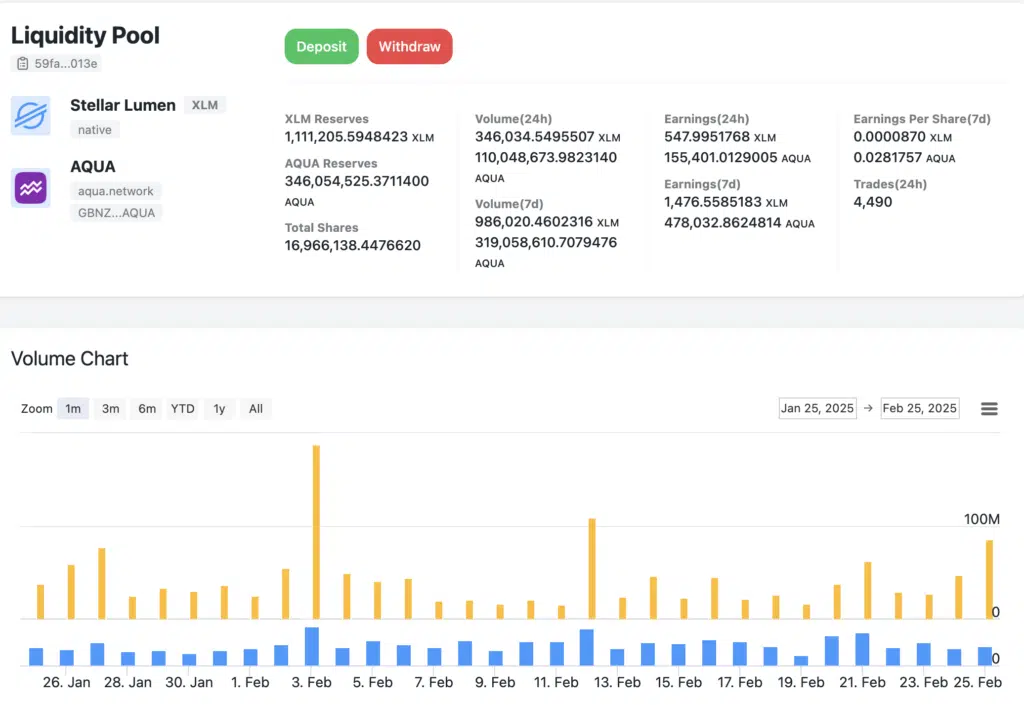Click the Liquidity Pool title
Screen dimensions: 1024x705
[86, 35]
